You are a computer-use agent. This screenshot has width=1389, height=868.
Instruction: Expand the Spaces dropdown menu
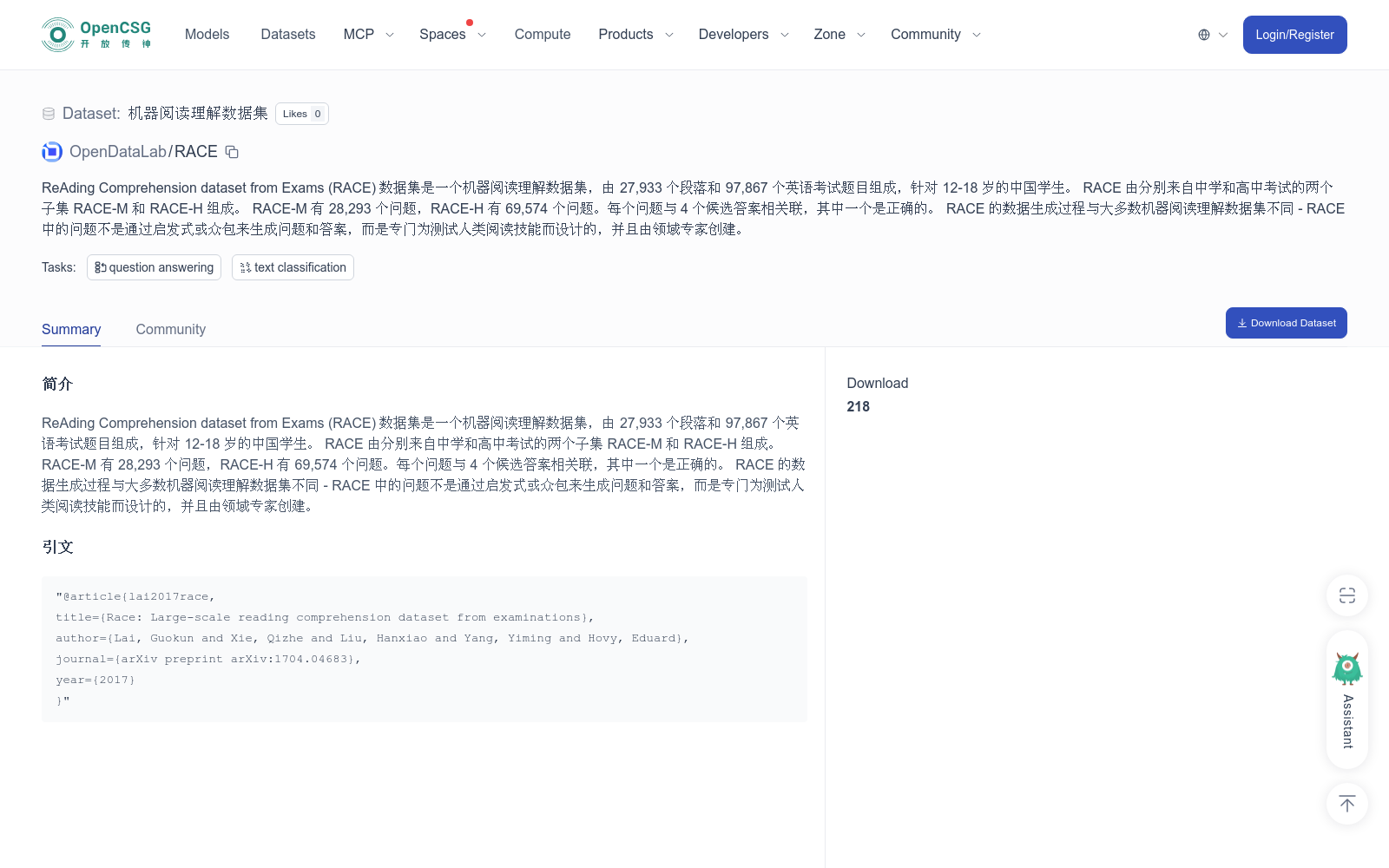[x=452, y=35]
